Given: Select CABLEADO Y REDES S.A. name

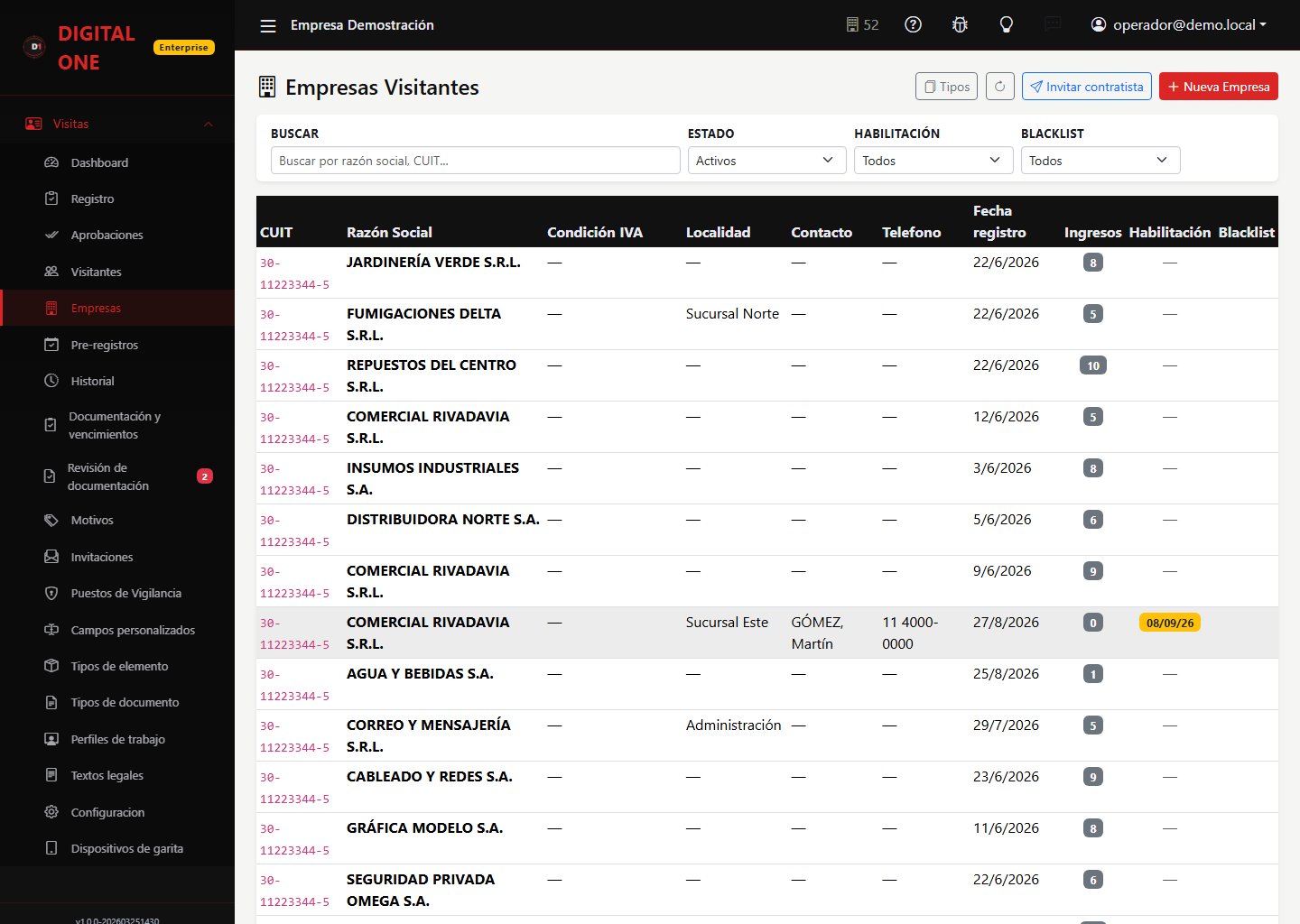Looking at the screenshot, I should (430, 777).
